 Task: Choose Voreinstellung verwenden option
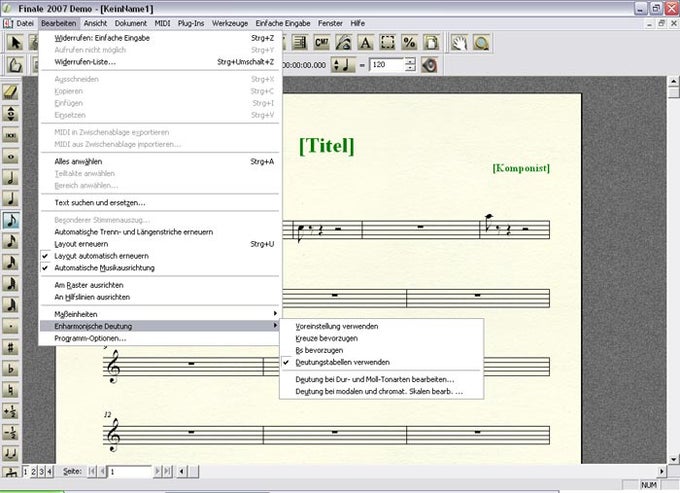click(x=382, y=326)
